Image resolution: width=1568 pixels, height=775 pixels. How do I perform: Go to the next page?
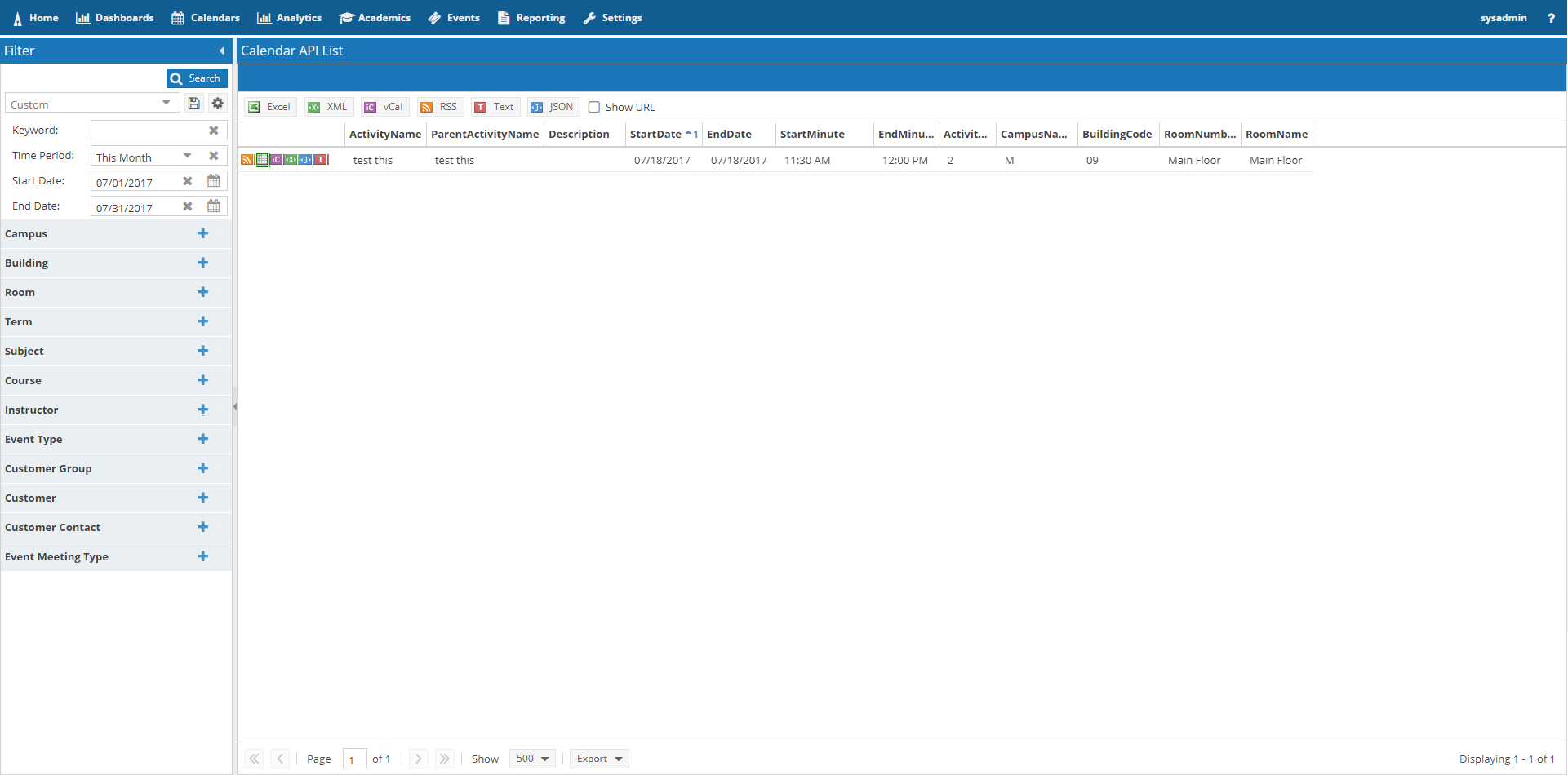click(x=418, y=759)
